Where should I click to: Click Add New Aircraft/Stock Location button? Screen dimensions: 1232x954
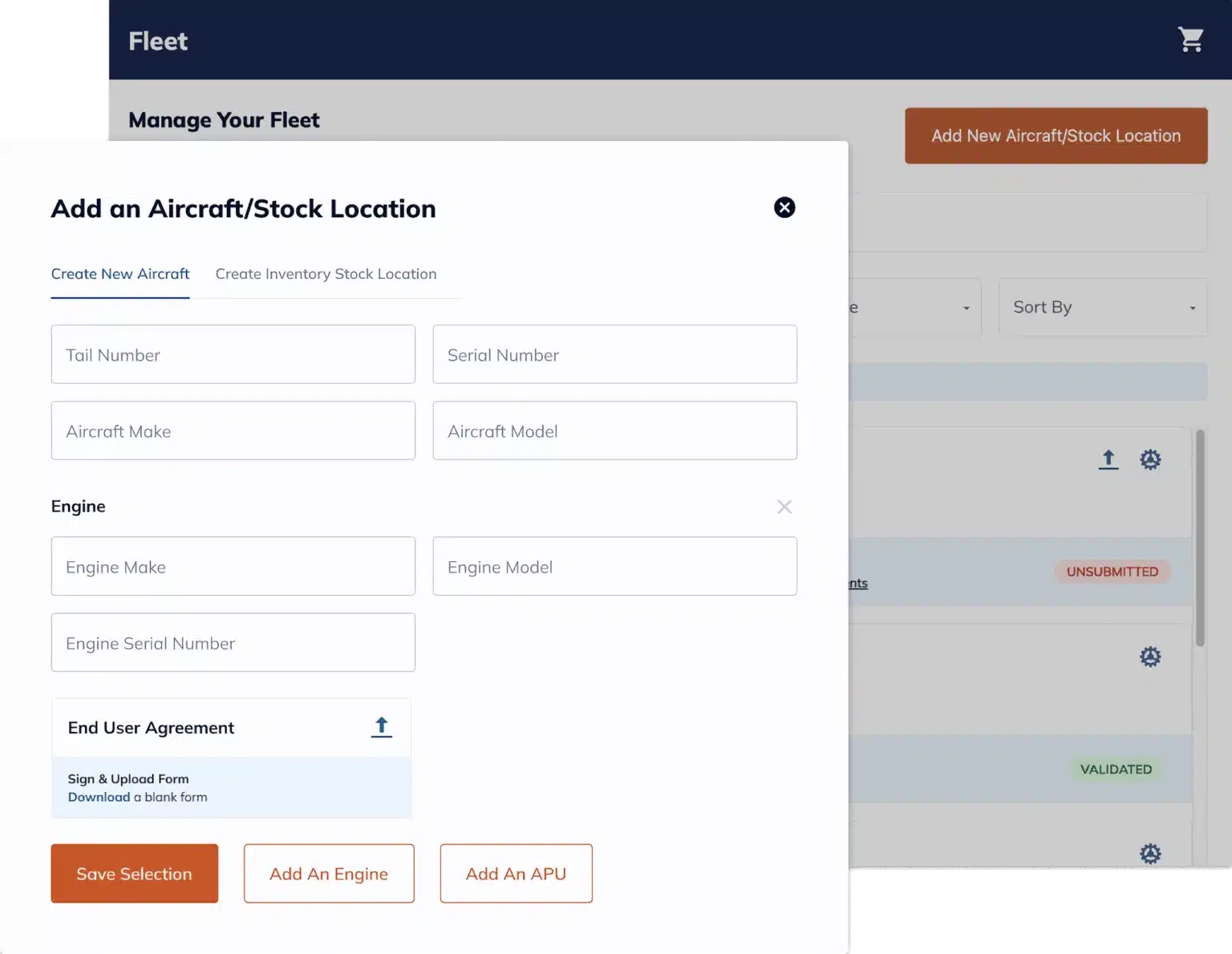[1056, 136]
